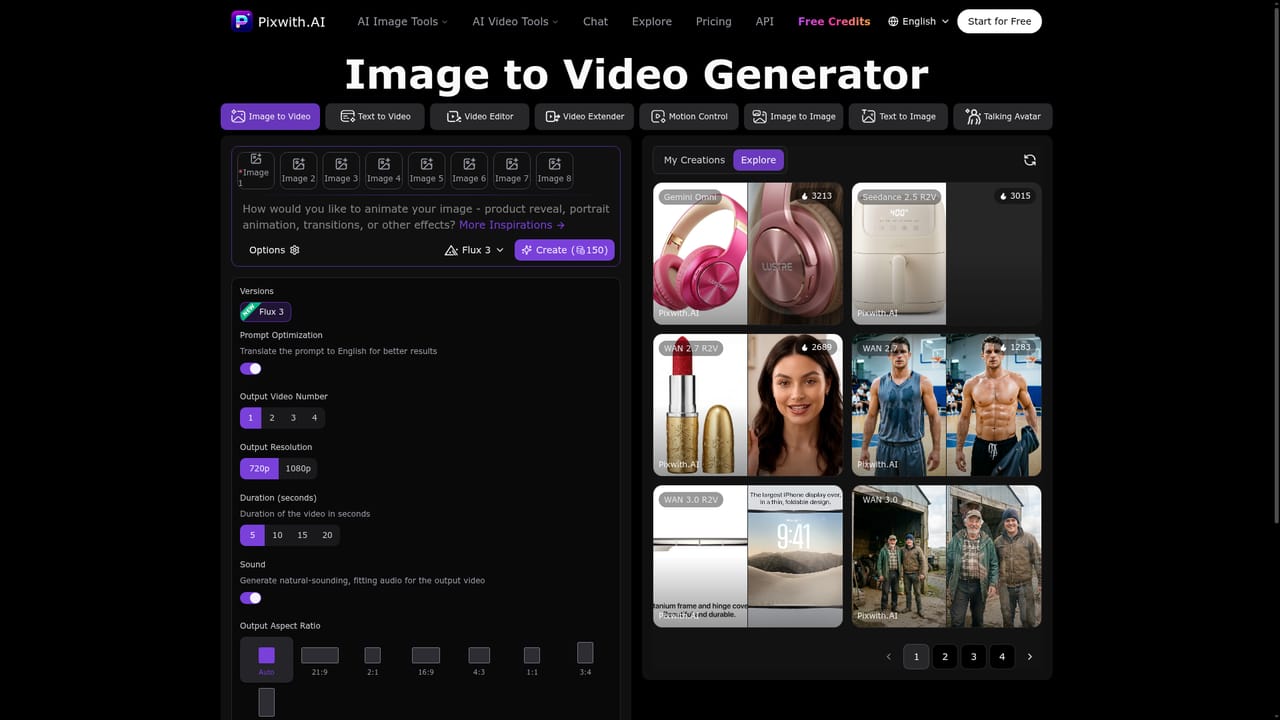Open the More Inspirations link
The width and height of the screenshot is (1280, 720).
point(512,225)
